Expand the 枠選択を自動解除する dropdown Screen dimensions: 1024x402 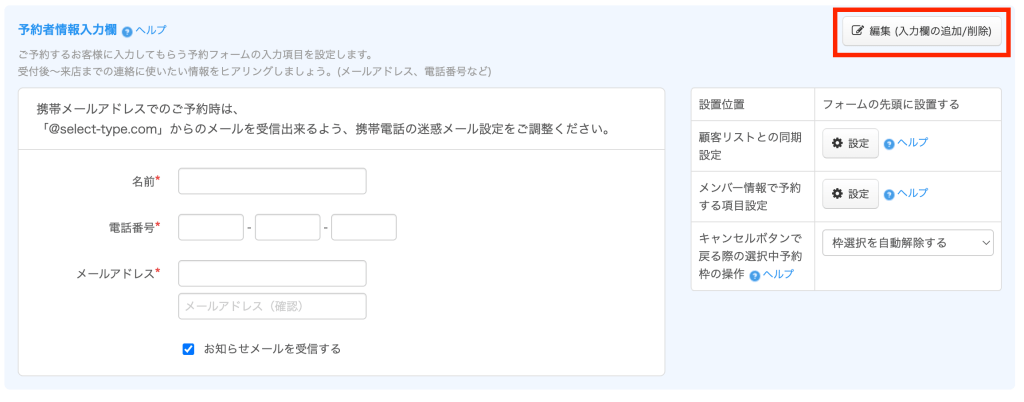907,242
